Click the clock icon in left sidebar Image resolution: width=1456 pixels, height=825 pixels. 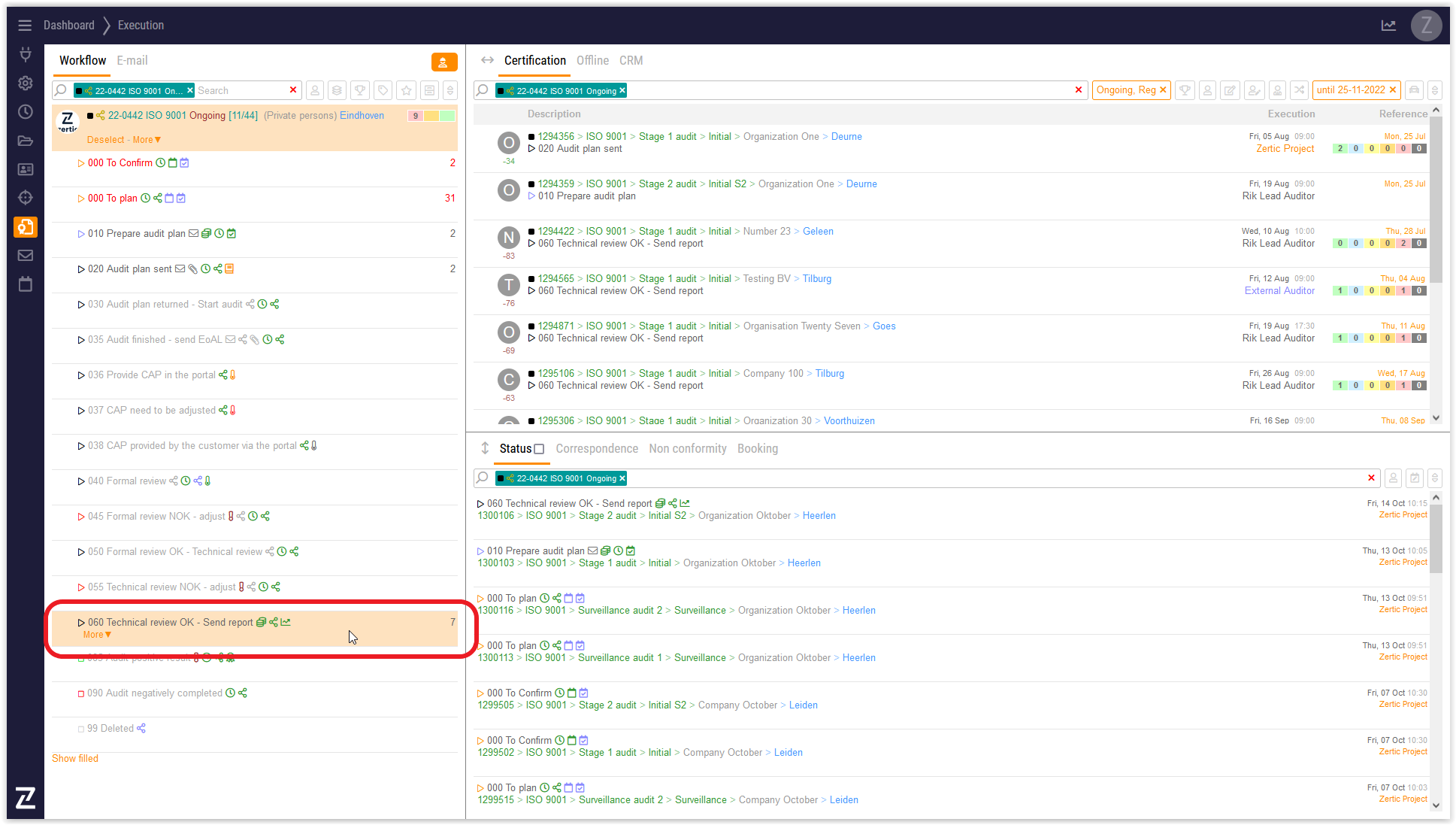click(25, 112)
